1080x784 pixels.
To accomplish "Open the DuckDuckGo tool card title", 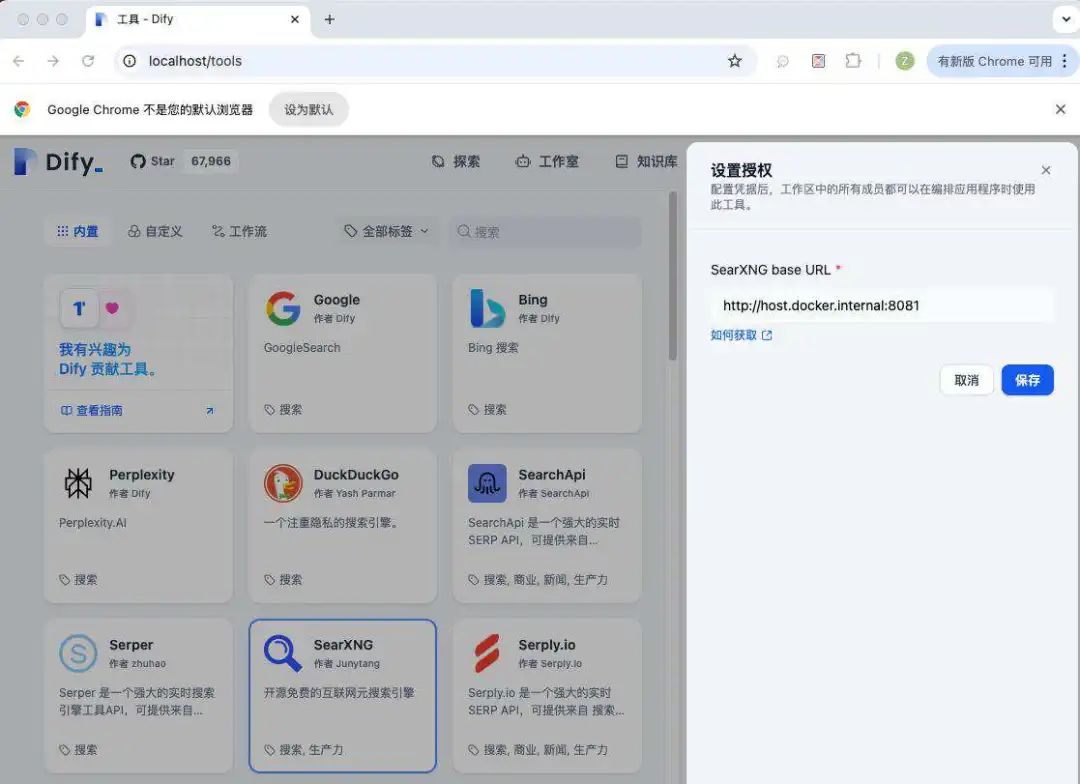I will 356,475.
